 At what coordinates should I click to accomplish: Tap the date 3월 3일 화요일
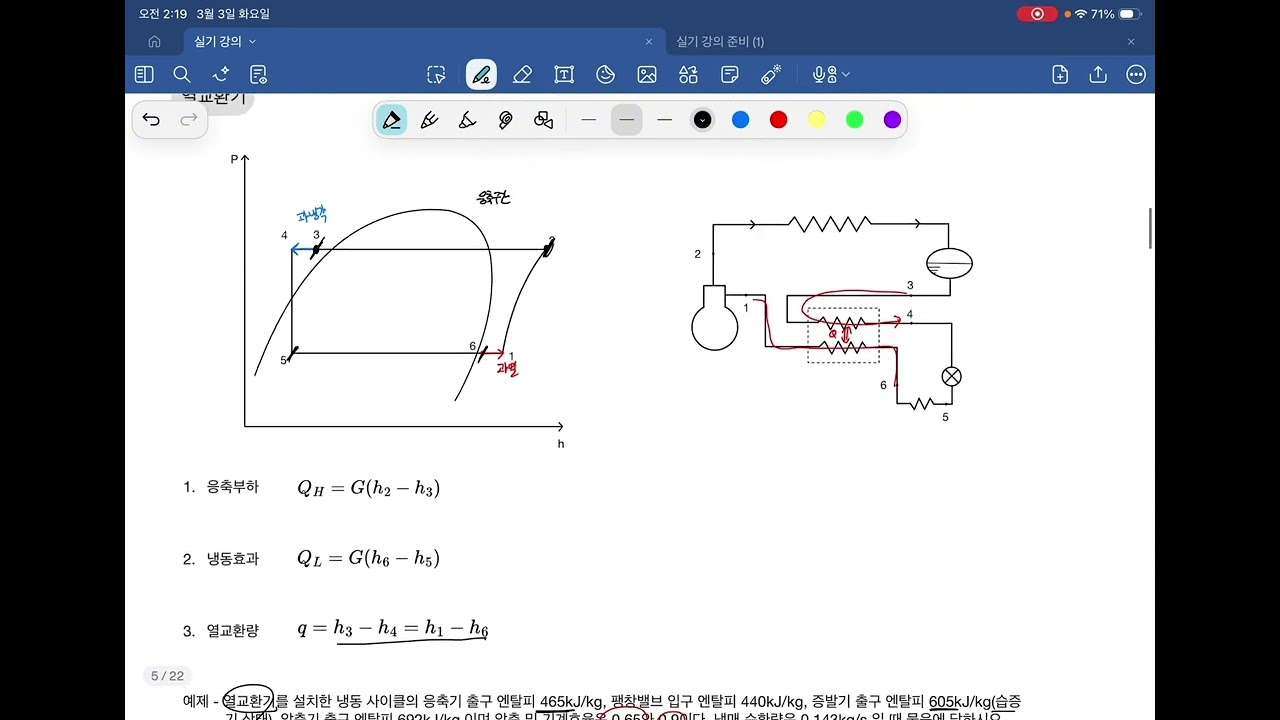pos(232,14)
